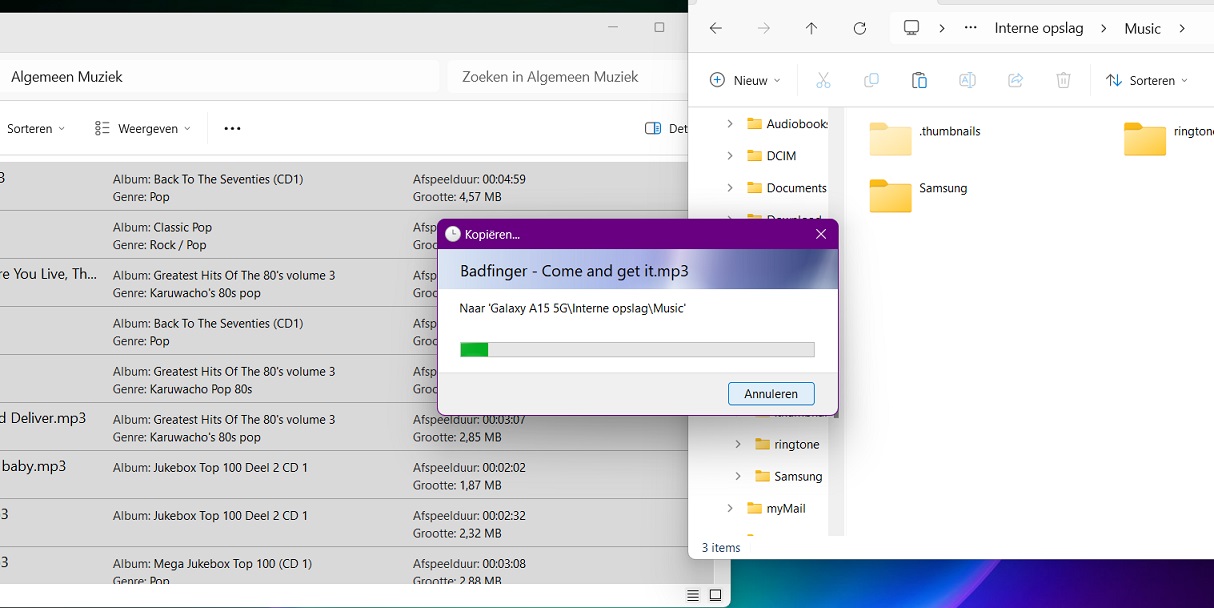Select Interne opslag in breadcrumb path

tap(1038, 28)
